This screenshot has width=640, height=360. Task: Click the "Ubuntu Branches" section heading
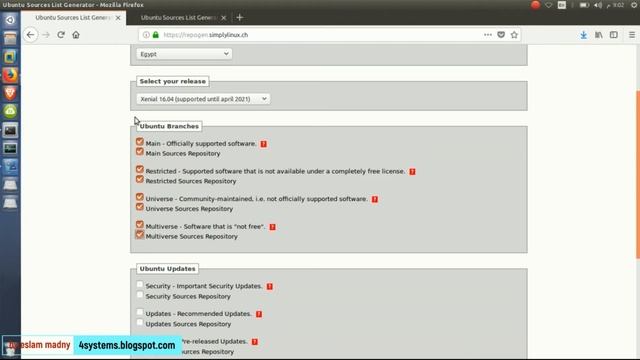tap(169, 126)
